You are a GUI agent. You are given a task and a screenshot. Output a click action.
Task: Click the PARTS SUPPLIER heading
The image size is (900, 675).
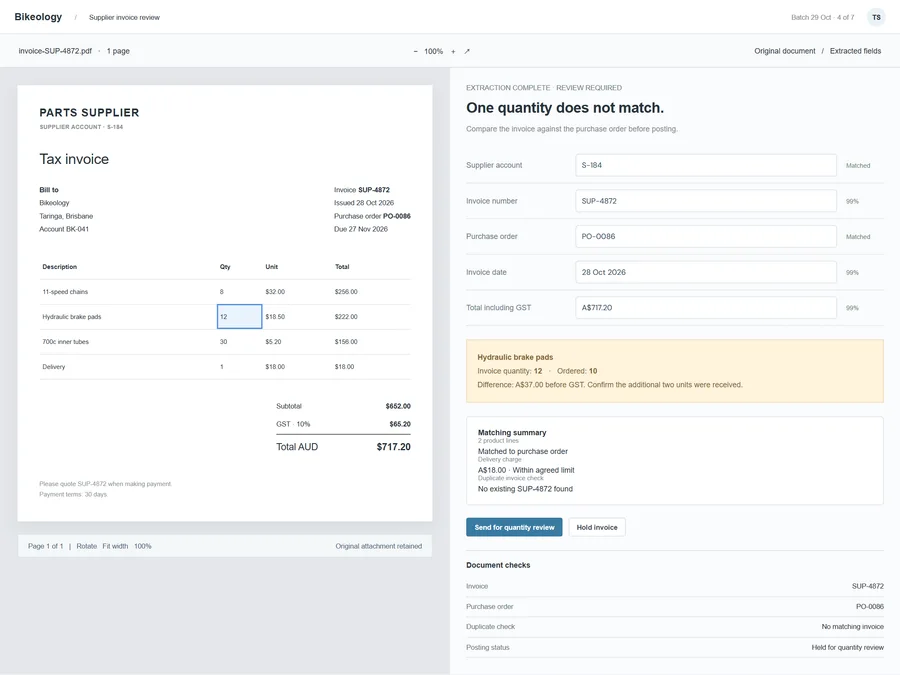tap(89, 112)
